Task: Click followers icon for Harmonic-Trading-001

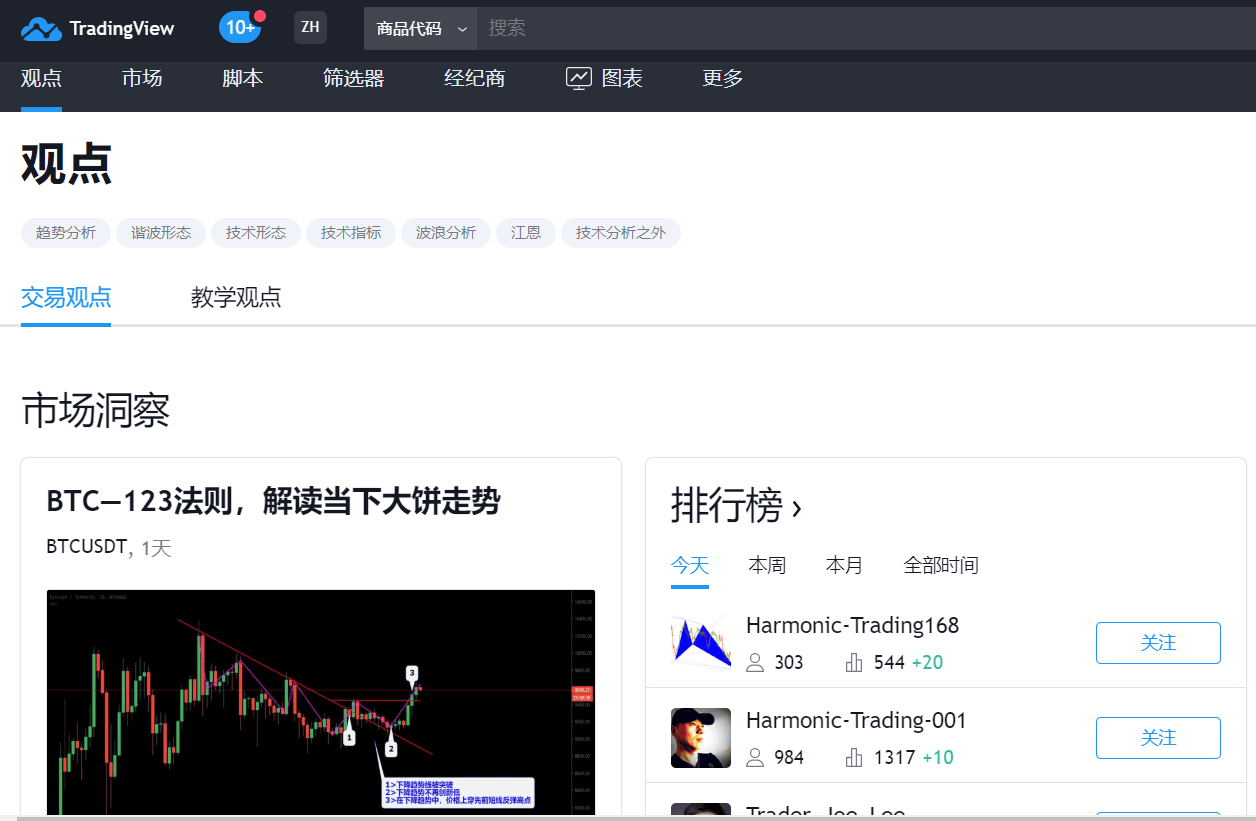Action: click(x=755, y=757)
